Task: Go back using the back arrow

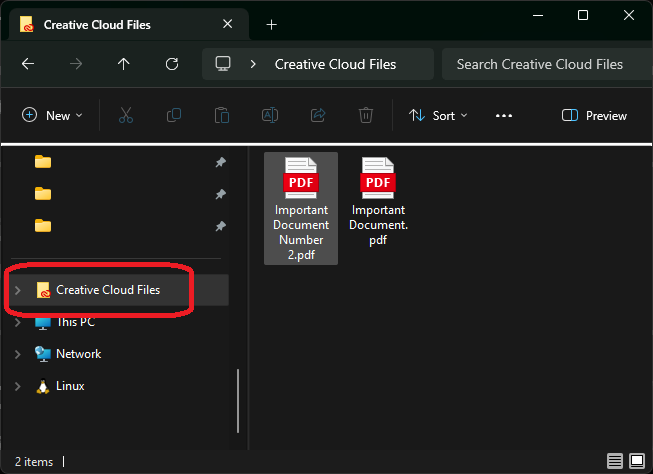Action: (28, 64)
